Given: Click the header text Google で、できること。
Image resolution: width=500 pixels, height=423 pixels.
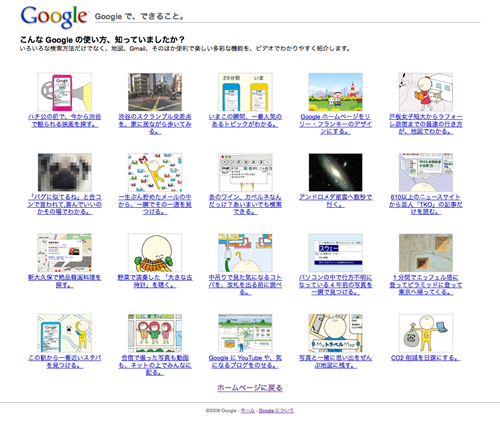Looking at the screenshot, I should click(139, 16).
